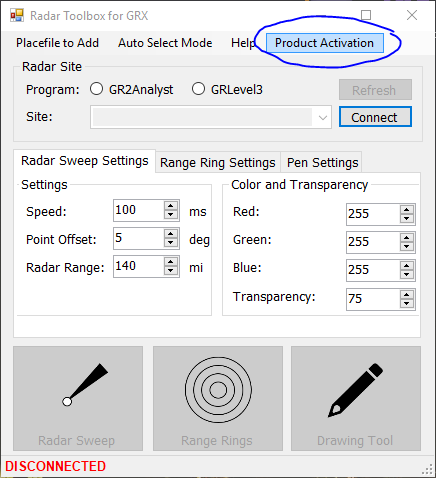
Task: Open the Help menu
Action: click(243, 43)
